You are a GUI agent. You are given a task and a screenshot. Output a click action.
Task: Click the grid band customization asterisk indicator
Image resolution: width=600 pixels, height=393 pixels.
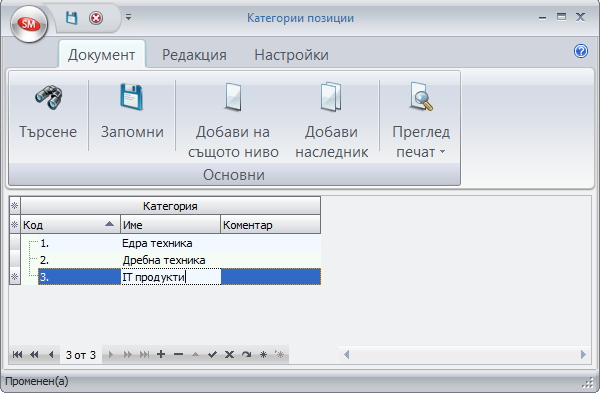click(15, 206)
